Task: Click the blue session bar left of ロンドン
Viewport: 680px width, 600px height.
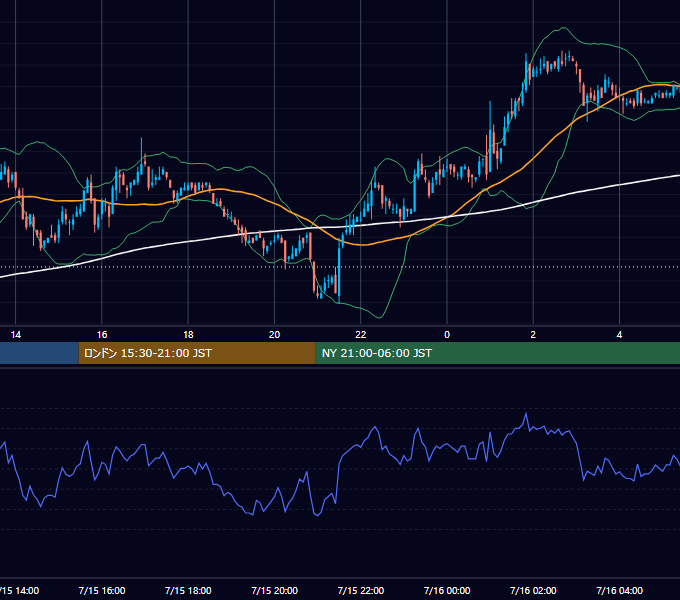Action: [x=39, y=353]
